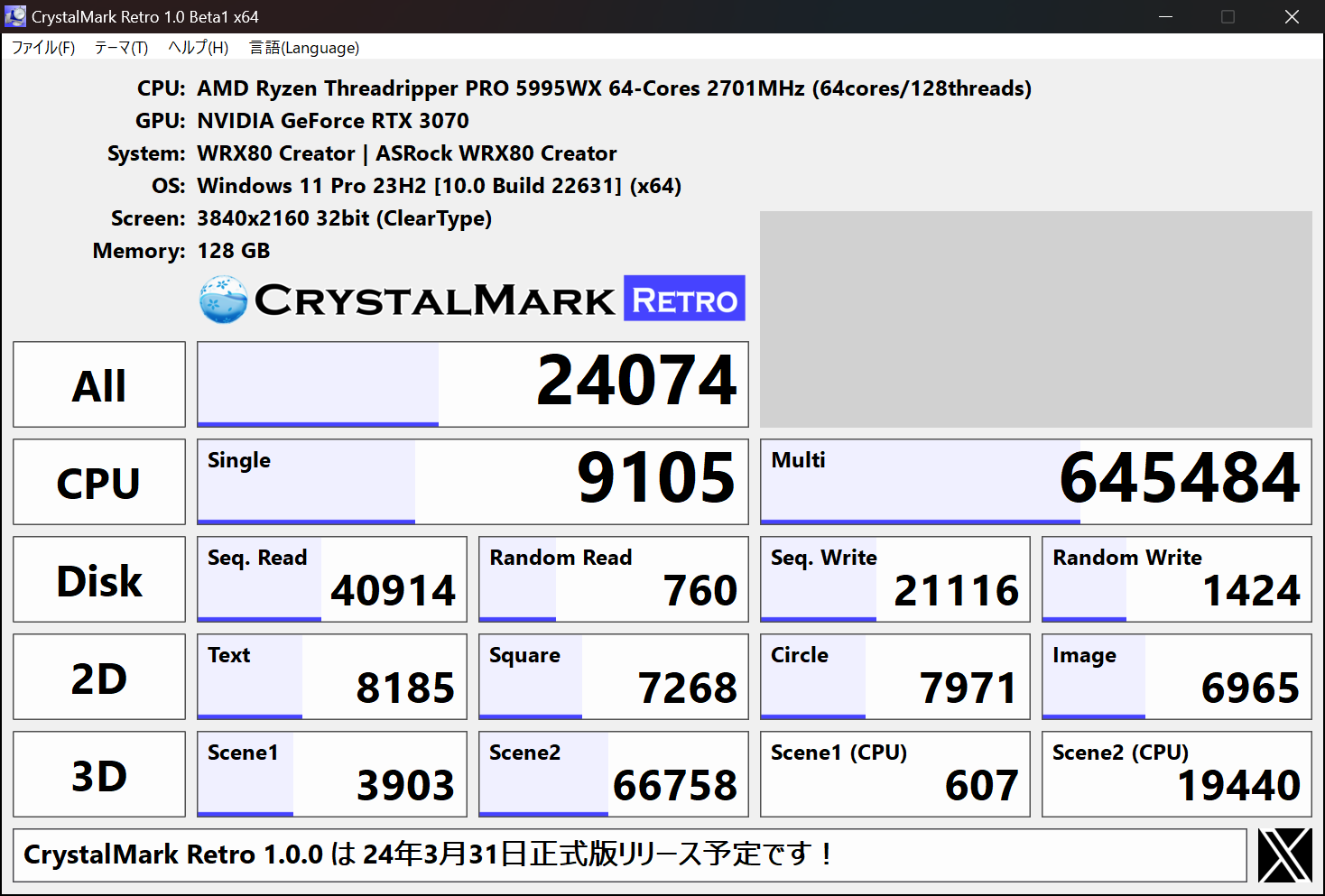
Task: Click the 3D Scene1 score 3903
Action: [x=332, y=774]
